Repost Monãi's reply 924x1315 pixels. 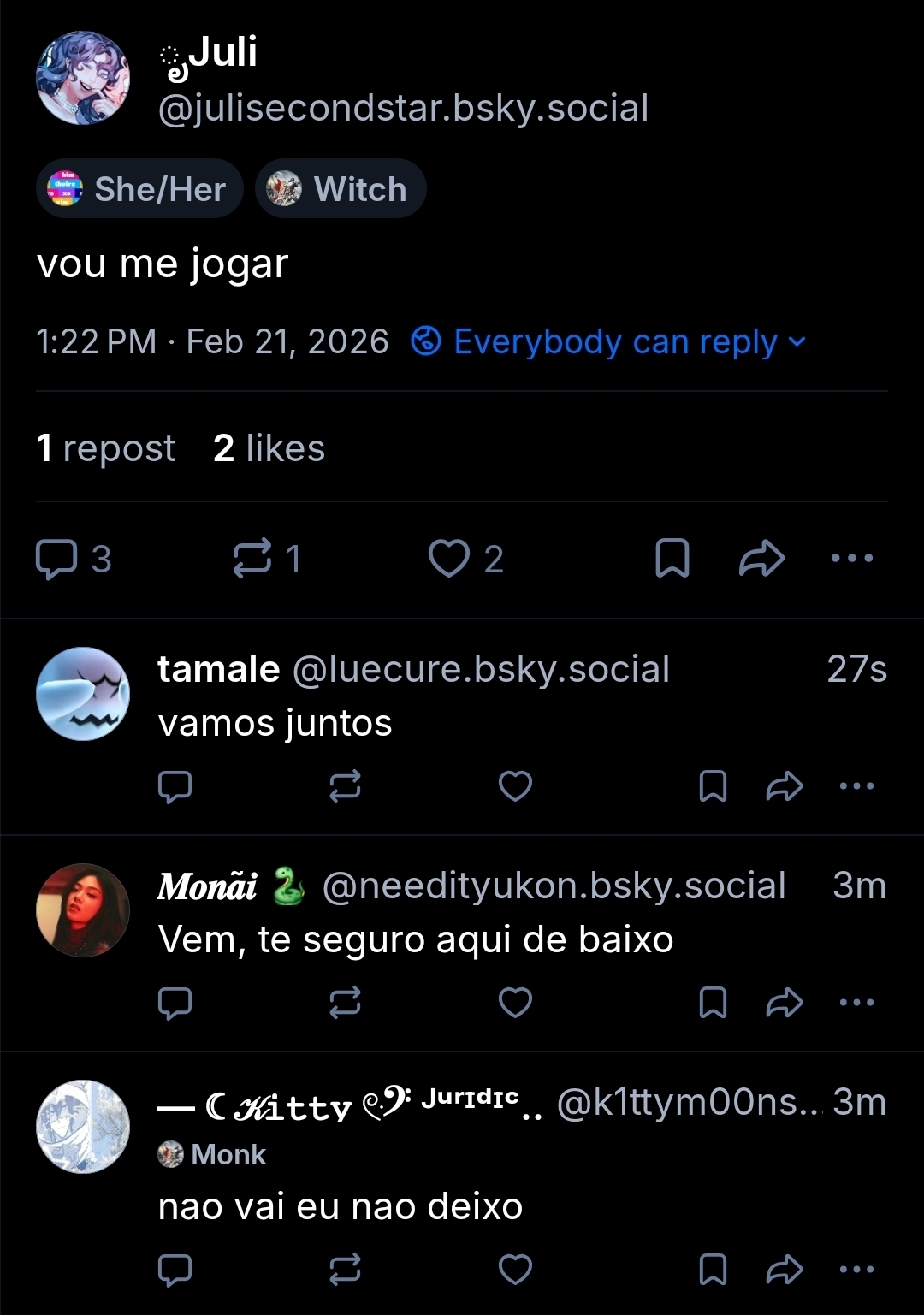coord(345,1002)
